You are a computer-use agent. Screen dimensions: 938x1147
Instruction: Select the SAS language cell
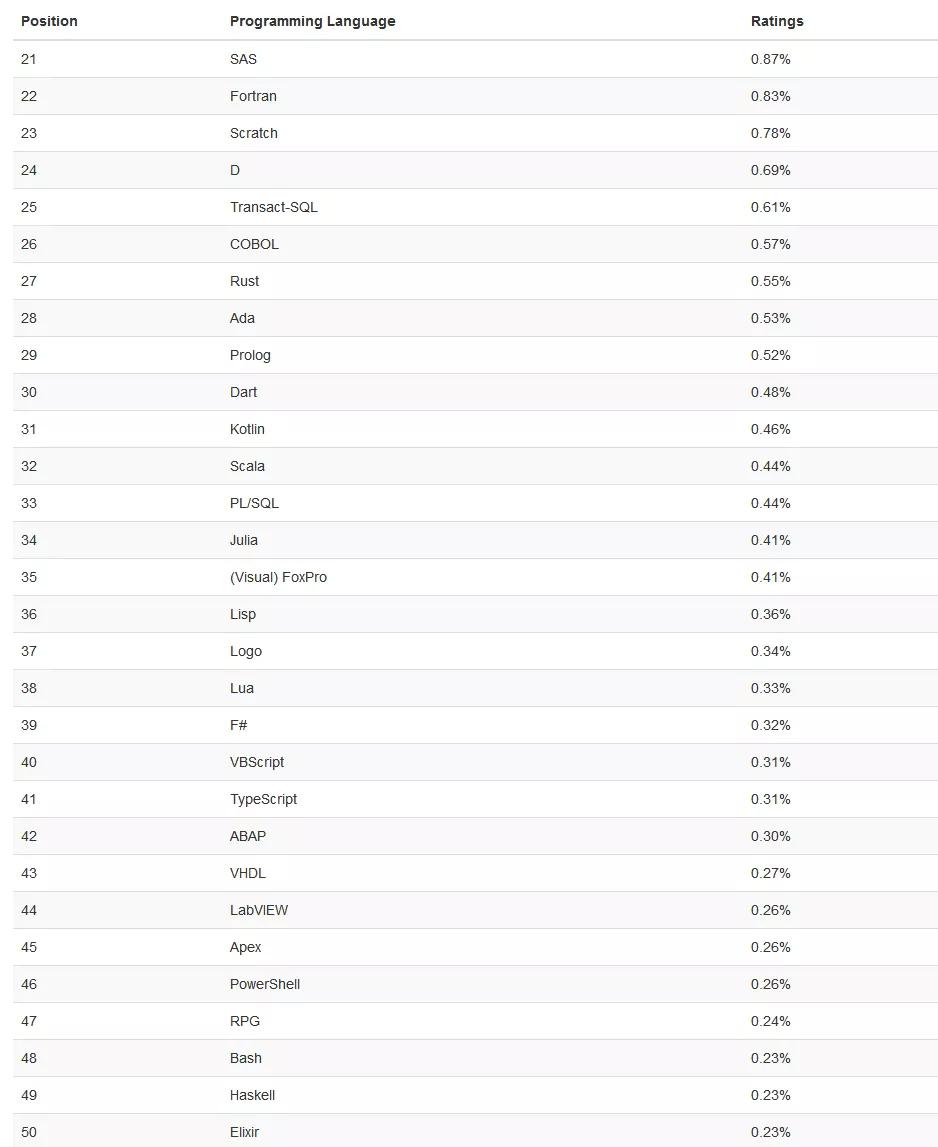click(243, 59)
